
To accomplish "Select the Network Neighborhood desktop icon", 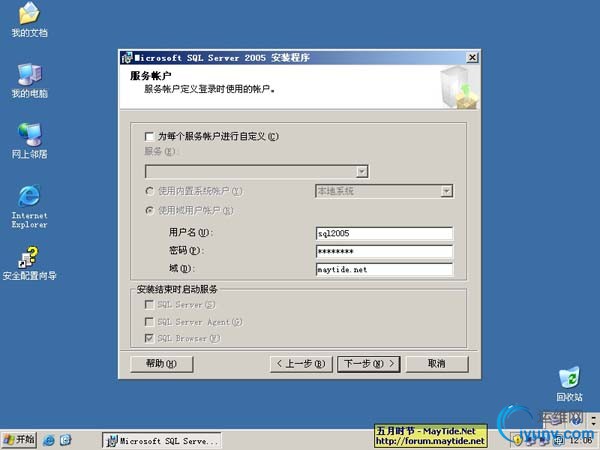I will 29,140.
